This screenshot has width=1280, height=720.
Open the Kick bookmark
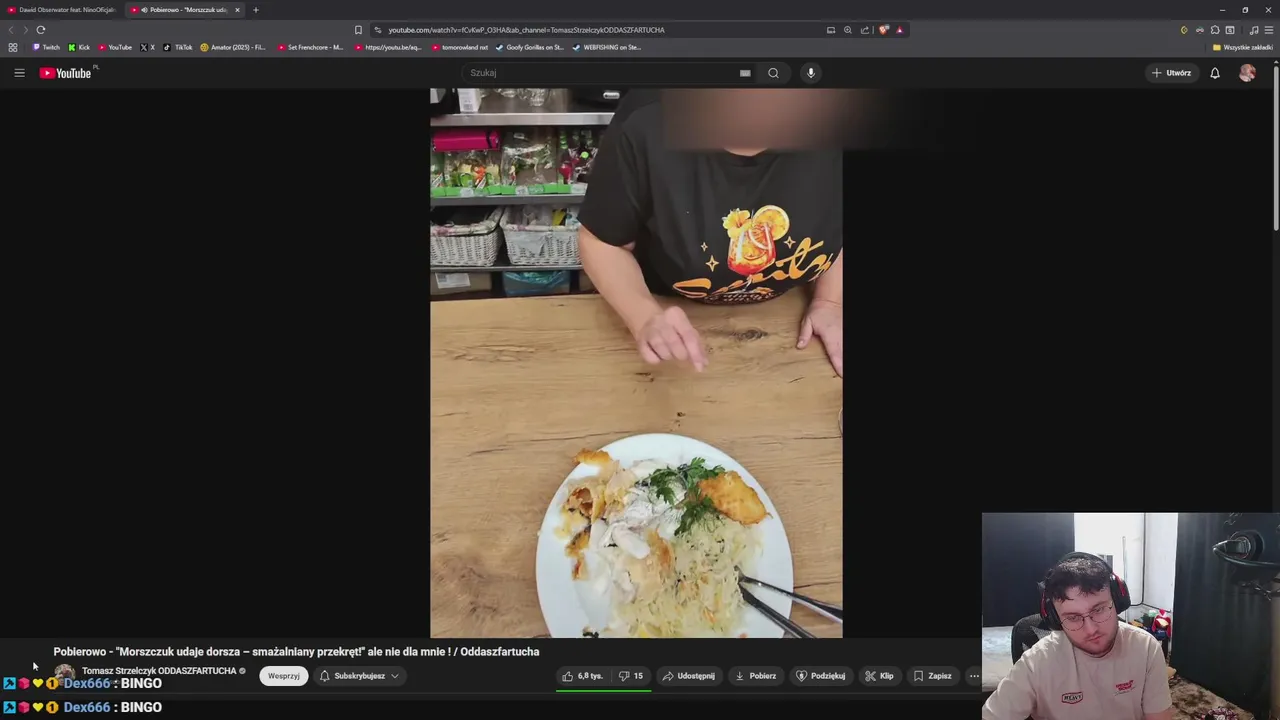(x=79, y=47)
